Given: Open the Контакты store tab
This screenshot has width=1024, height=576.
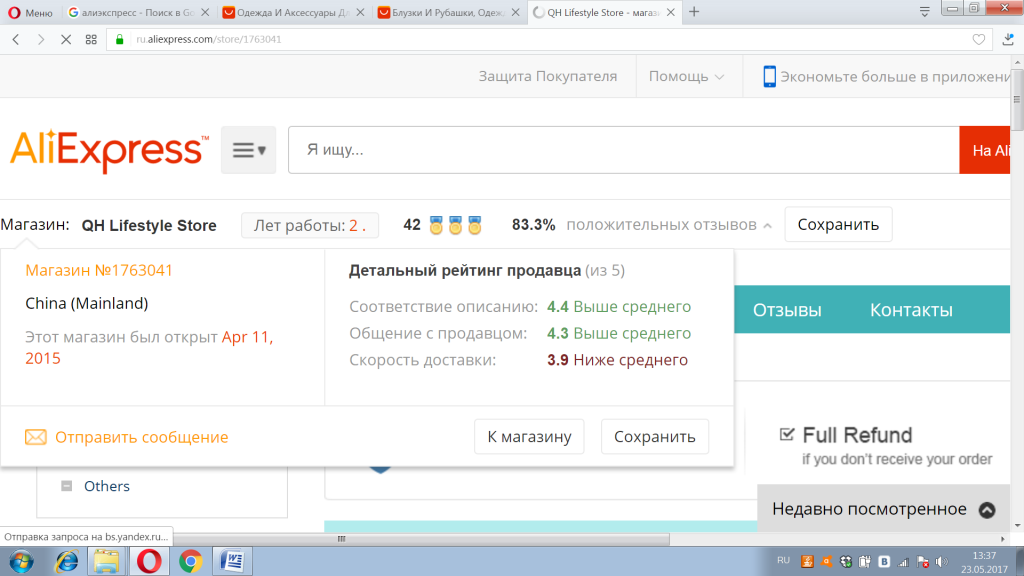Looking at the screenshot, I should [909, 310].
